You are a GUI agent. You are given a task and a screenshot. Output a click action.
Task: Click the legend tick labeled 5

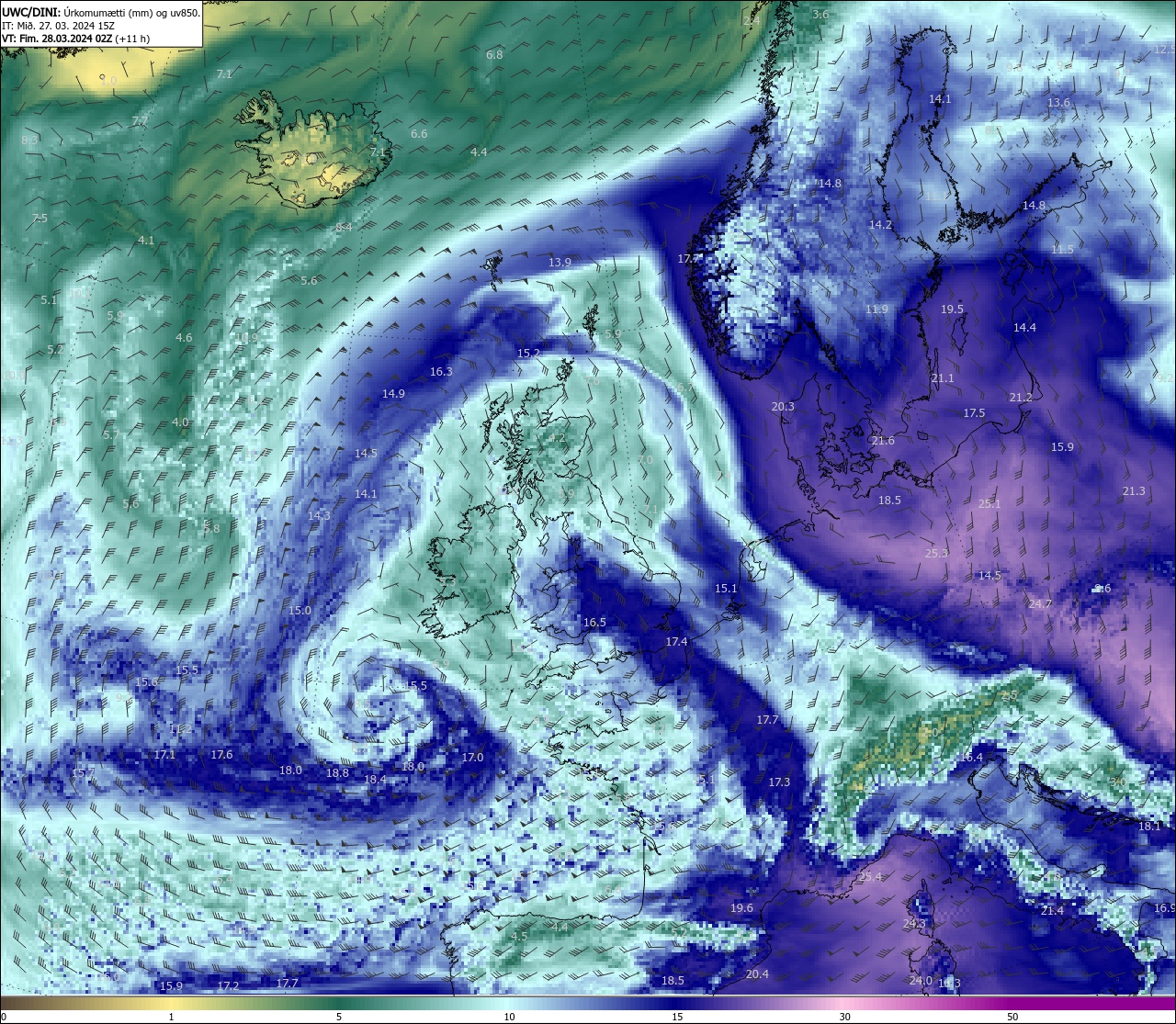(x=339, y=1017)
